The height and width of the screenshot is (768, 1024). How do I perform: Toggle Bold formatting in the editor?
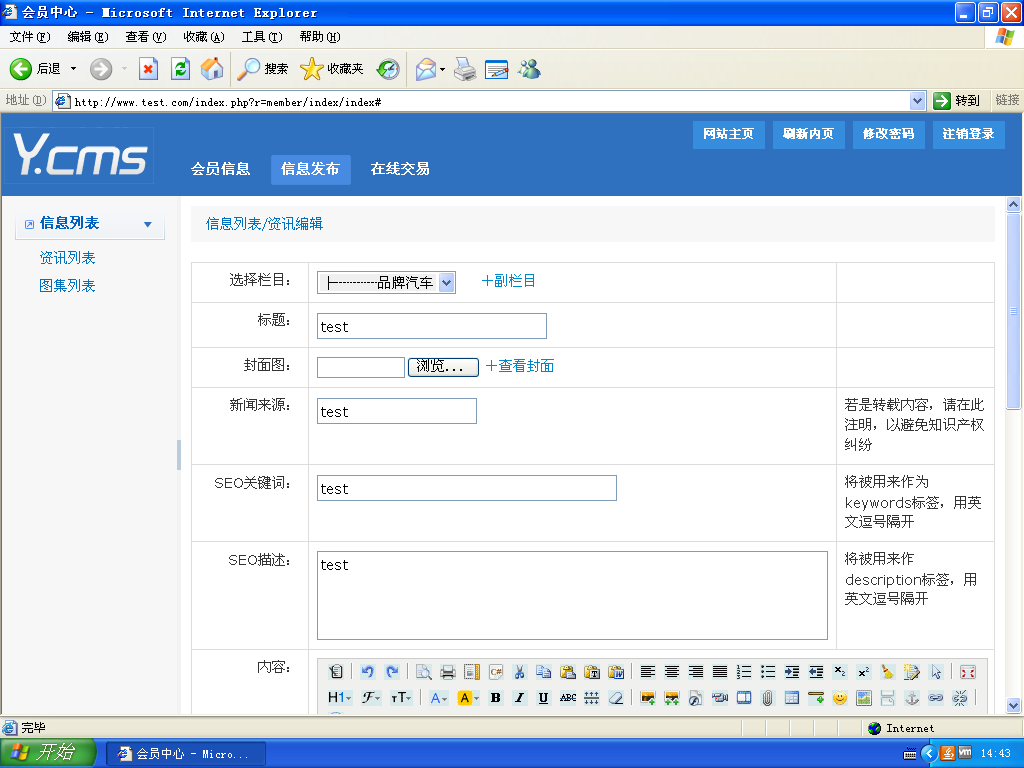pyautogui.click(x=496, y=697)
